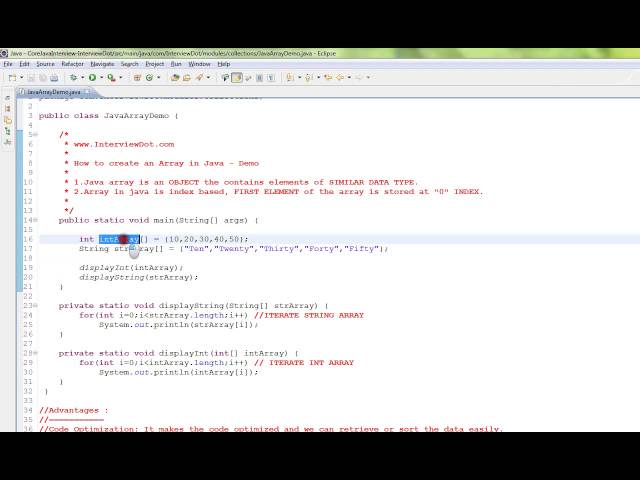Click the Search flashlight toolbar icon
The height and width of the screenshot is (480, 640).
[199, 78]
